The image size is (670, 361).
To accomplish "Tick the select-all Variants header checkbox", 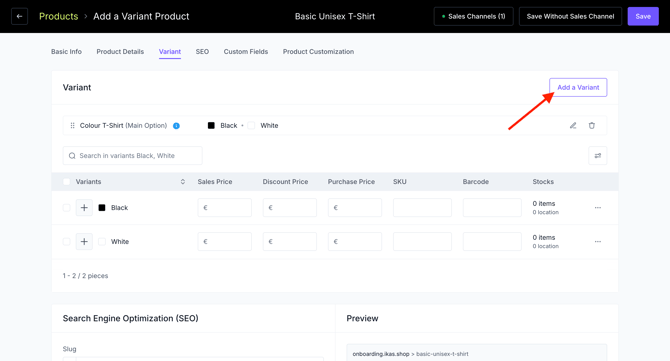I will click(67, 182).
